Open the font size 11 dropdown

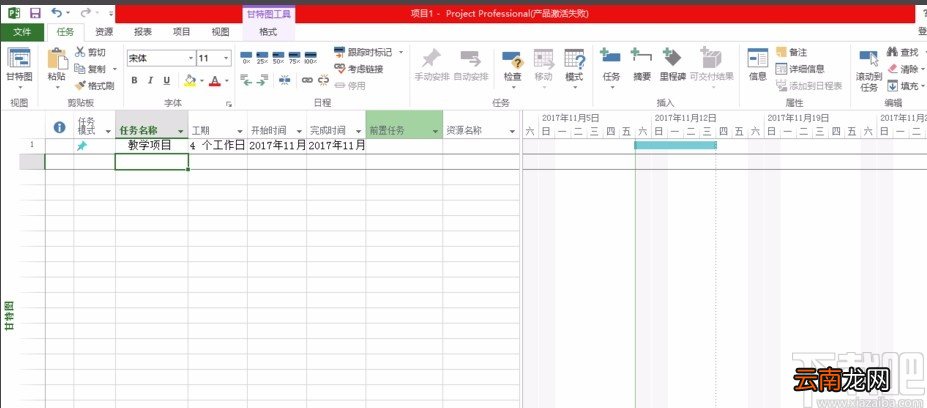(x=226, y=58)
